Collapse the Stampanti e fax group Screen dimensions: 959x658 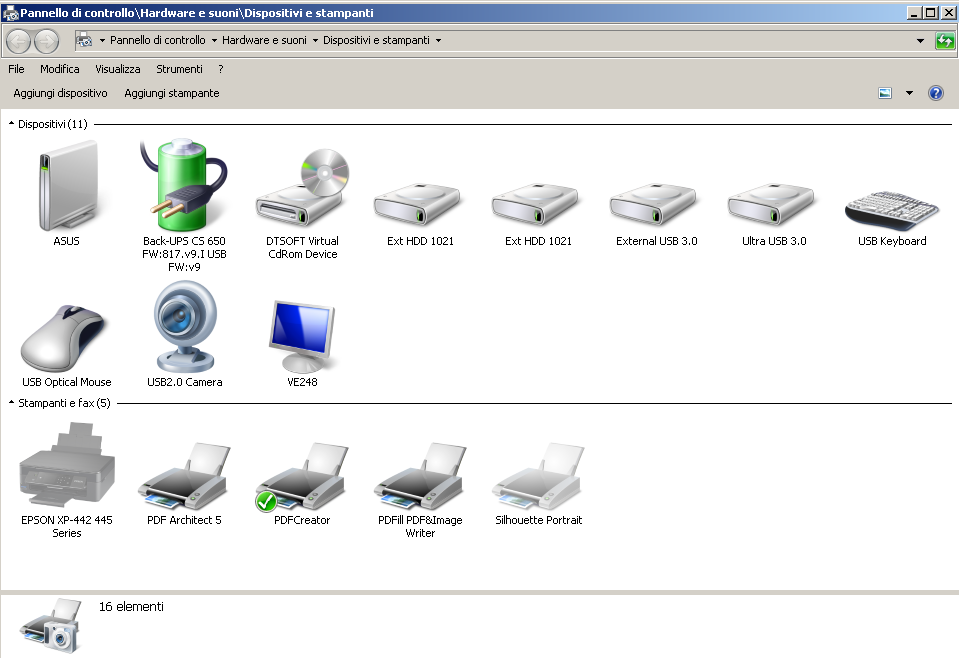(x=11, y=403)
